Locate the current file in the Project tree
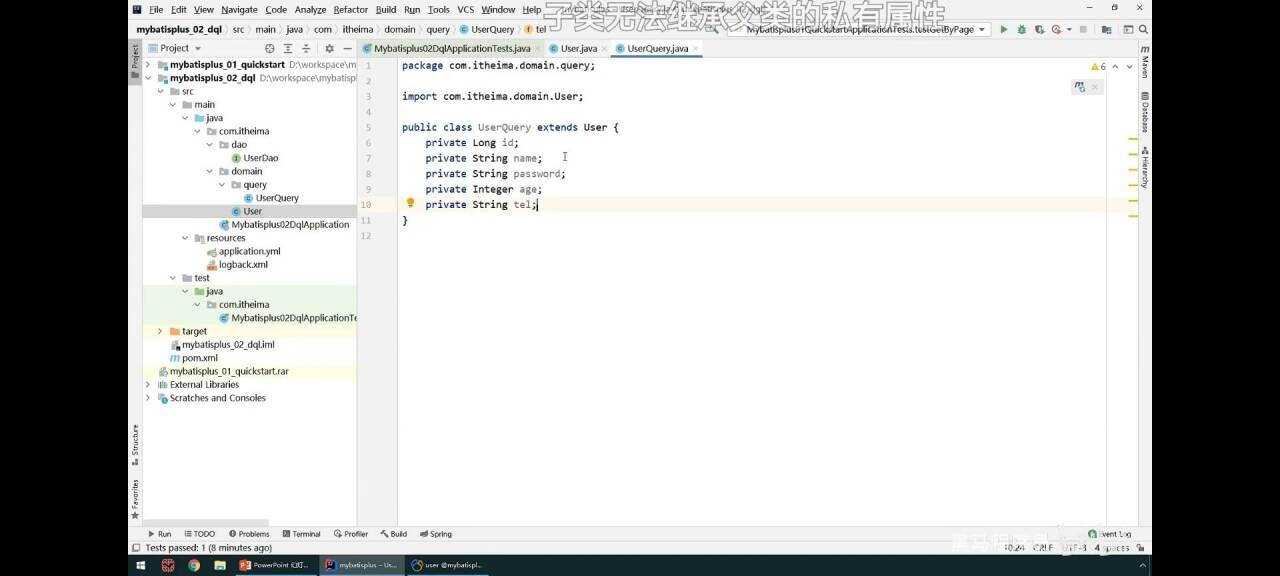This screenshot has width=1280, height=576. (x=269, y=48)
